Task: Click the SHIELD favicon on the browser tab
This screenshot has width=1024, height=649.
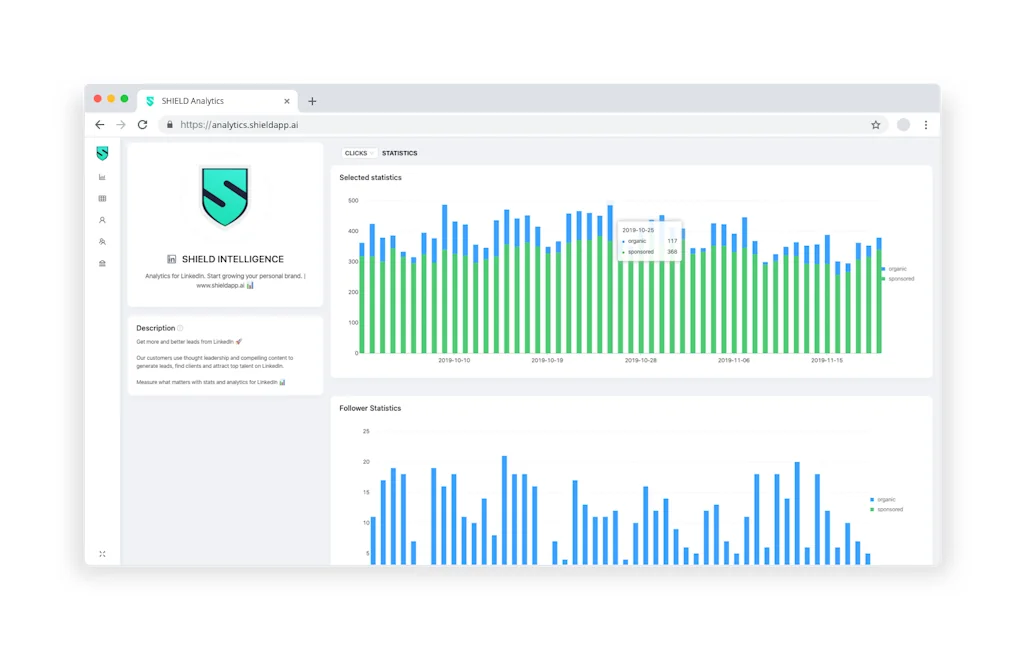Action: [x=148, y=100]
